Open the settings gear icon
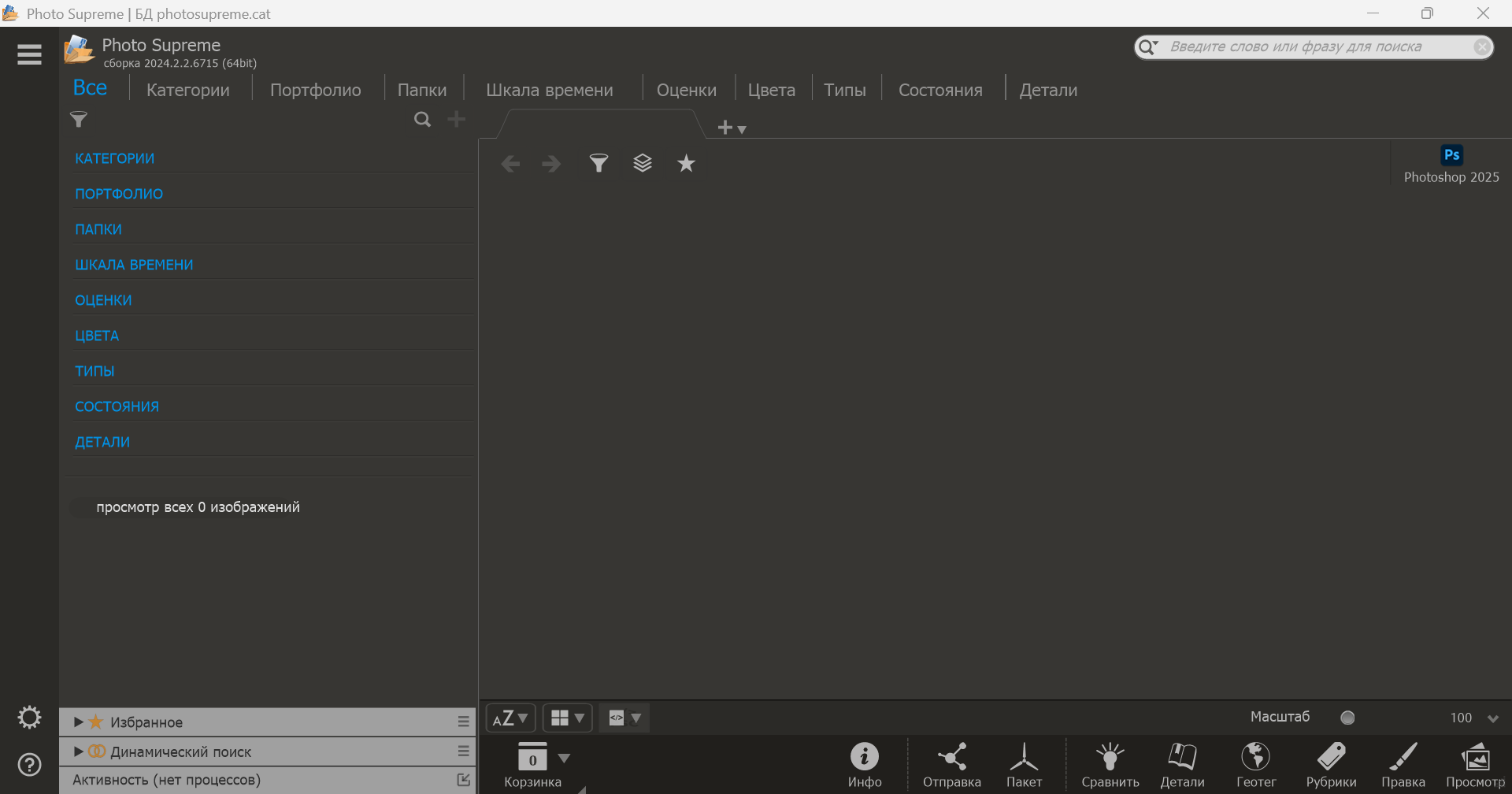This screenshot has width=1512, height=794. pos(29,718)
